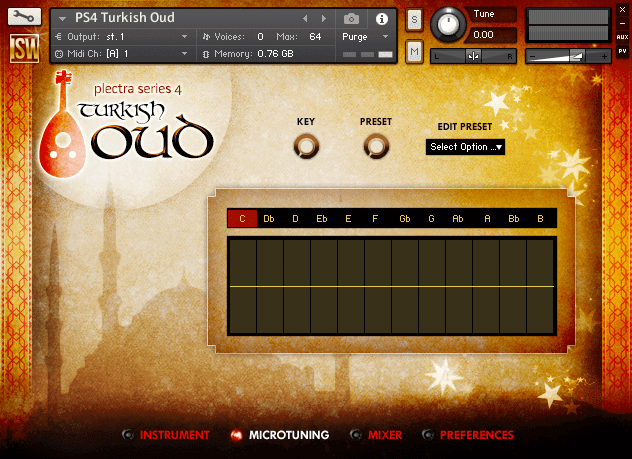Click the oud logo illustration
Screen dimensions: 632x459
[62, 125]
